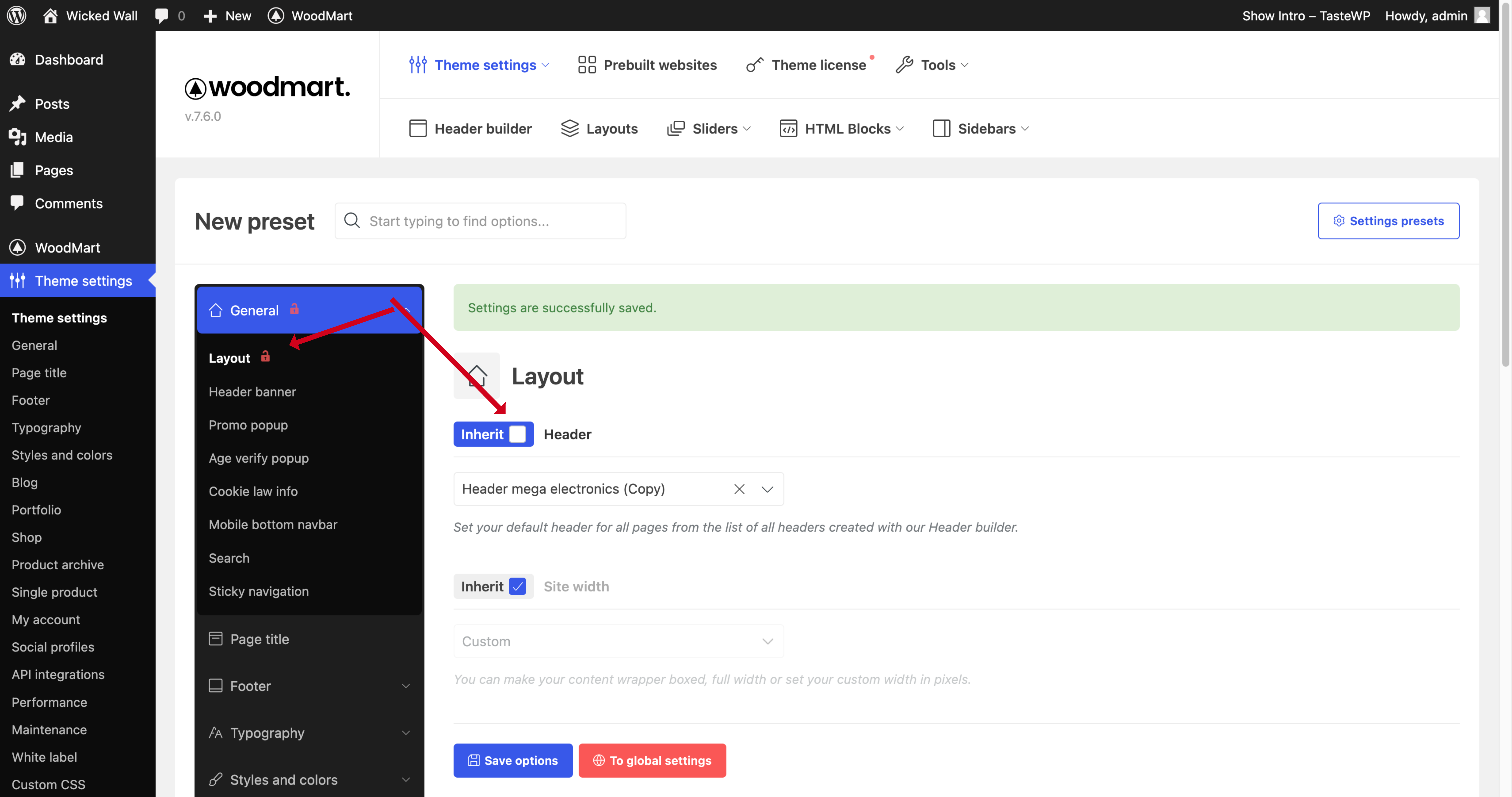Screen dimensions: 1512x797
Task: Open Header builder page
Action: pyautogui.click(x=470, y=128)
